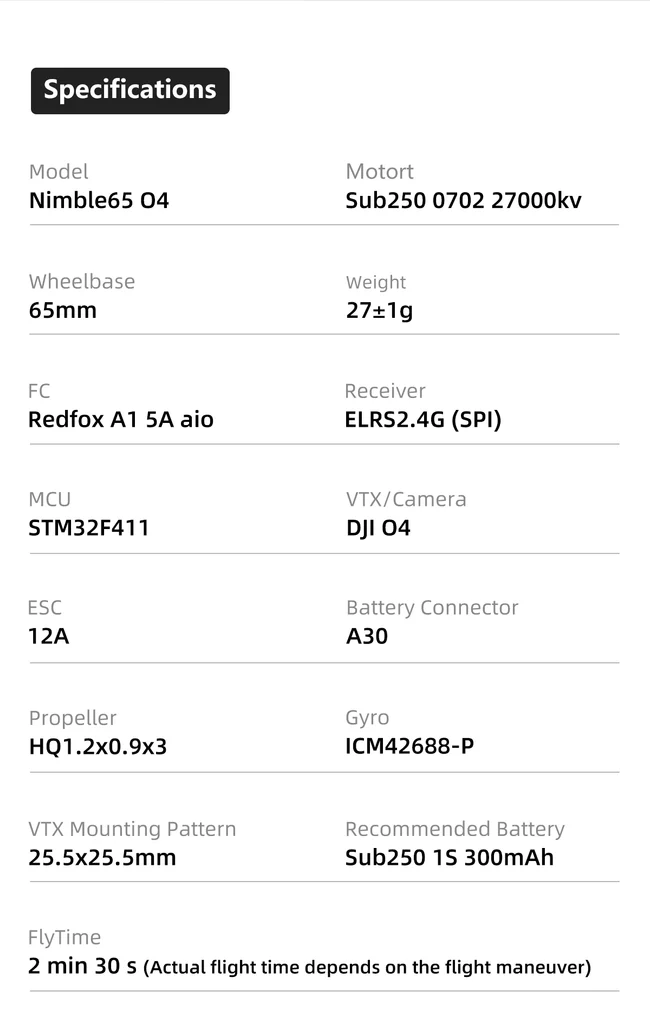Select the 12A ESC value
This screenshot has width=650, height=1024.
pos(48,636)
